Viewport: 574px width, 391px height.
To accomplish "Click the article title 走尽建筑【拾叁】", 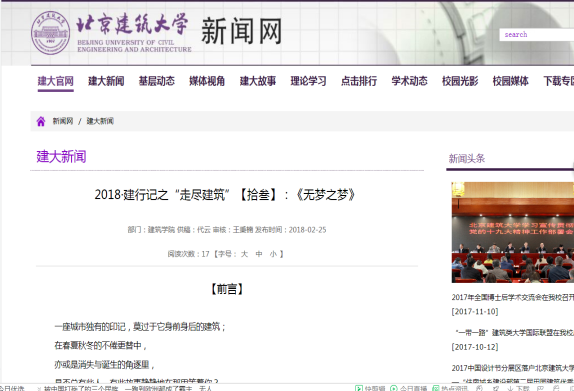I will 225,195.
